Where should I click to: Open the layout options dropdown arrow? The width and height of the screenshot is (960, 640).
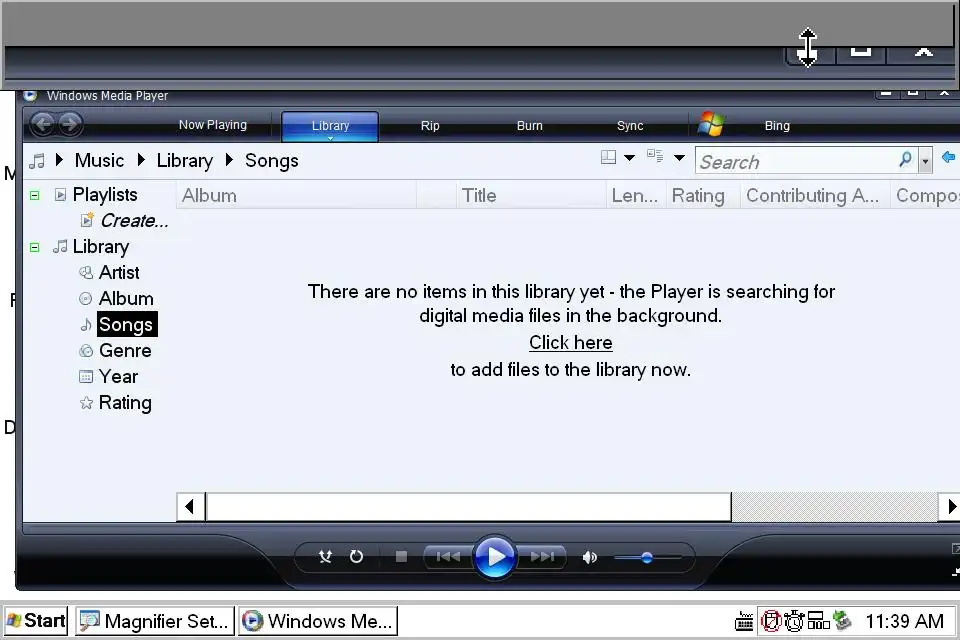point(629,158)
